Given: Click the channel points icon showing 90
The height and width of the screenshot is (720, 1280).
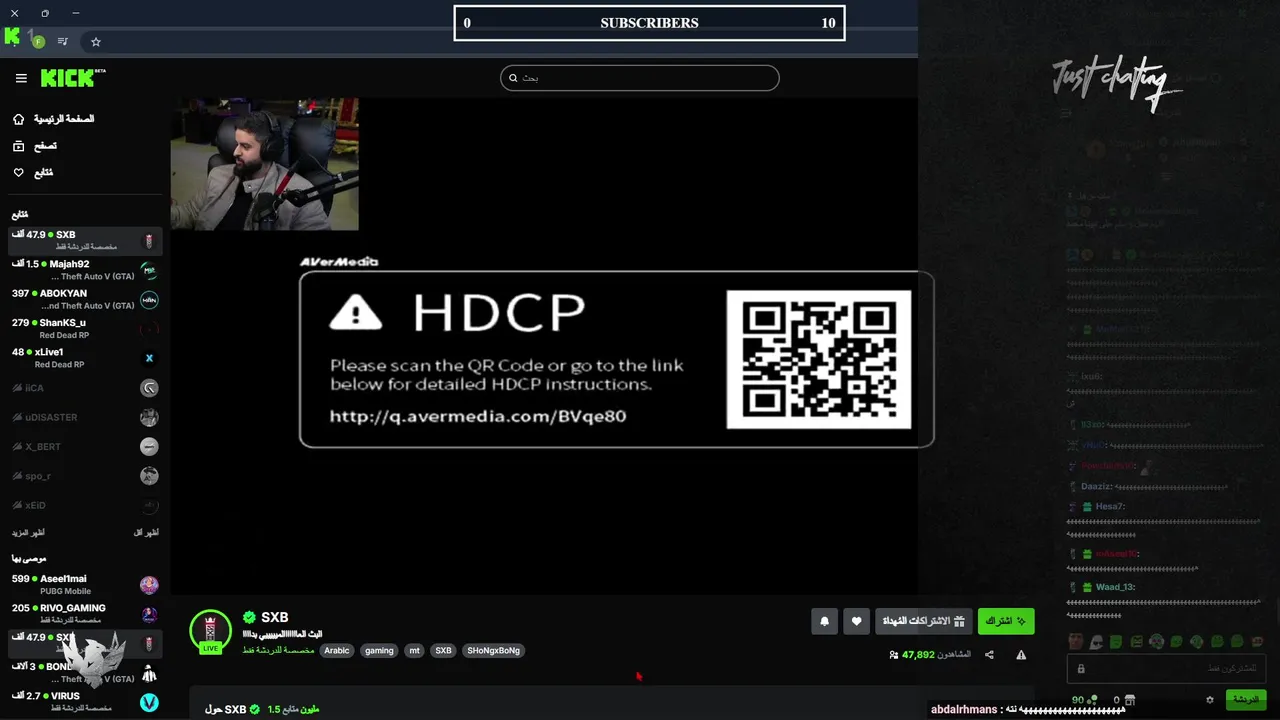Looking at the screenshot, I should click(x=1083, y=700).
